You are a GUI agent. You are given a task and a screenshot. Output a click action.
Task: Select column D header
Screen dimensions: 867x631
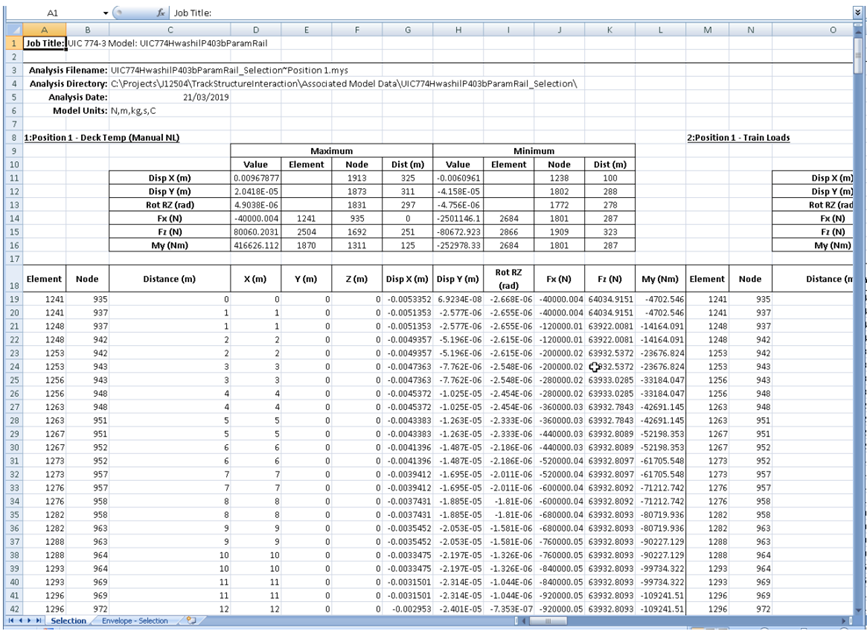click(x=256, y=30)
